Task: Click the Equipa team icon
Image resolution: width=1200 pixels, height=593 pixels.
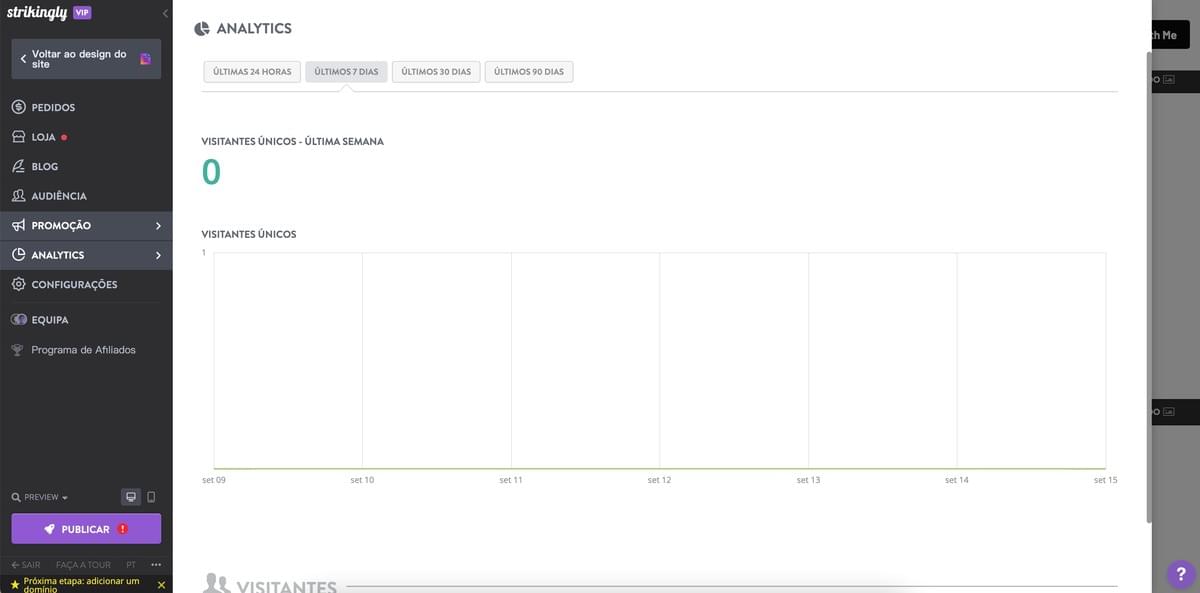Action: click(x=16, y=318)
